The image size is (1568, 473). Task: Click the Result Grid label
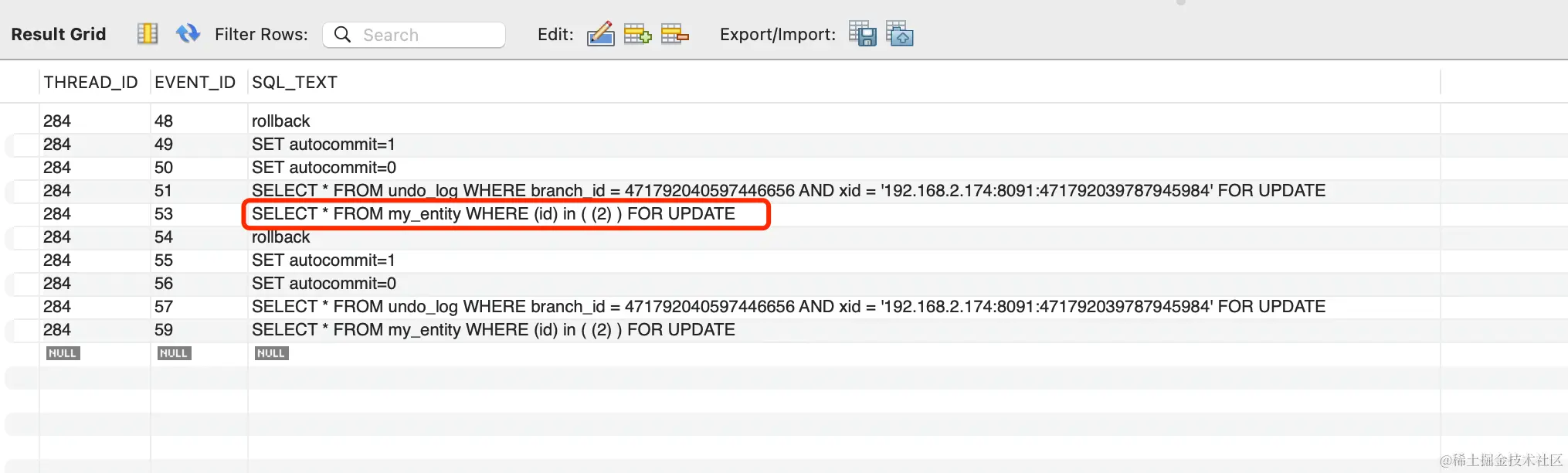(59, 34)
